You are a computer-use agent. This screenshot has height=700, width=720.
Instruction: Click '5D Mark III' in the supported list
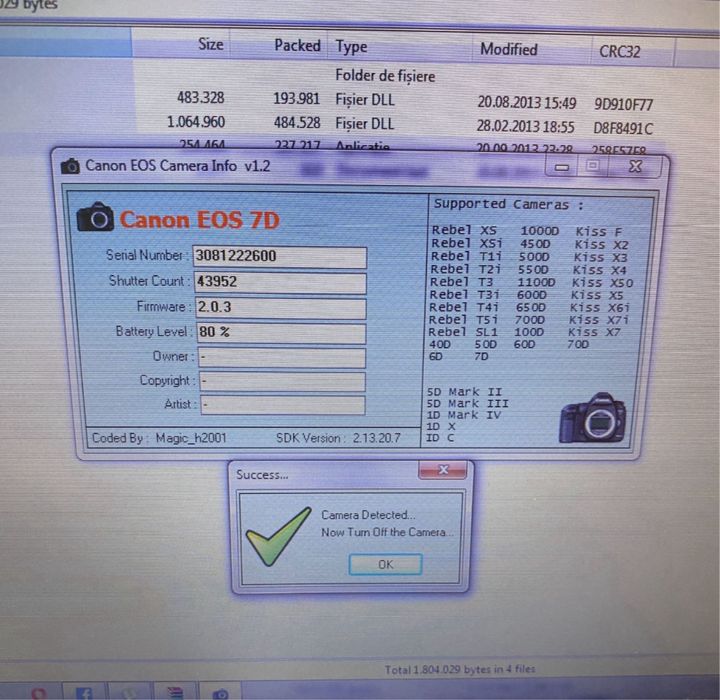467,403
